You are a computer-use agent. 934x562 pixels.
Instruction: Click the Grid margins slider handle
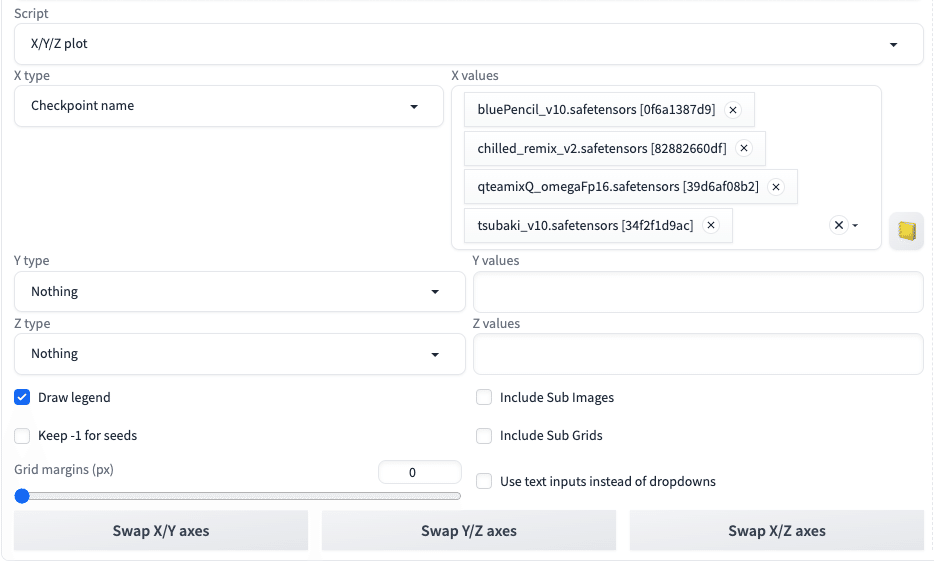pyautogui.click(x=22, y=496)
